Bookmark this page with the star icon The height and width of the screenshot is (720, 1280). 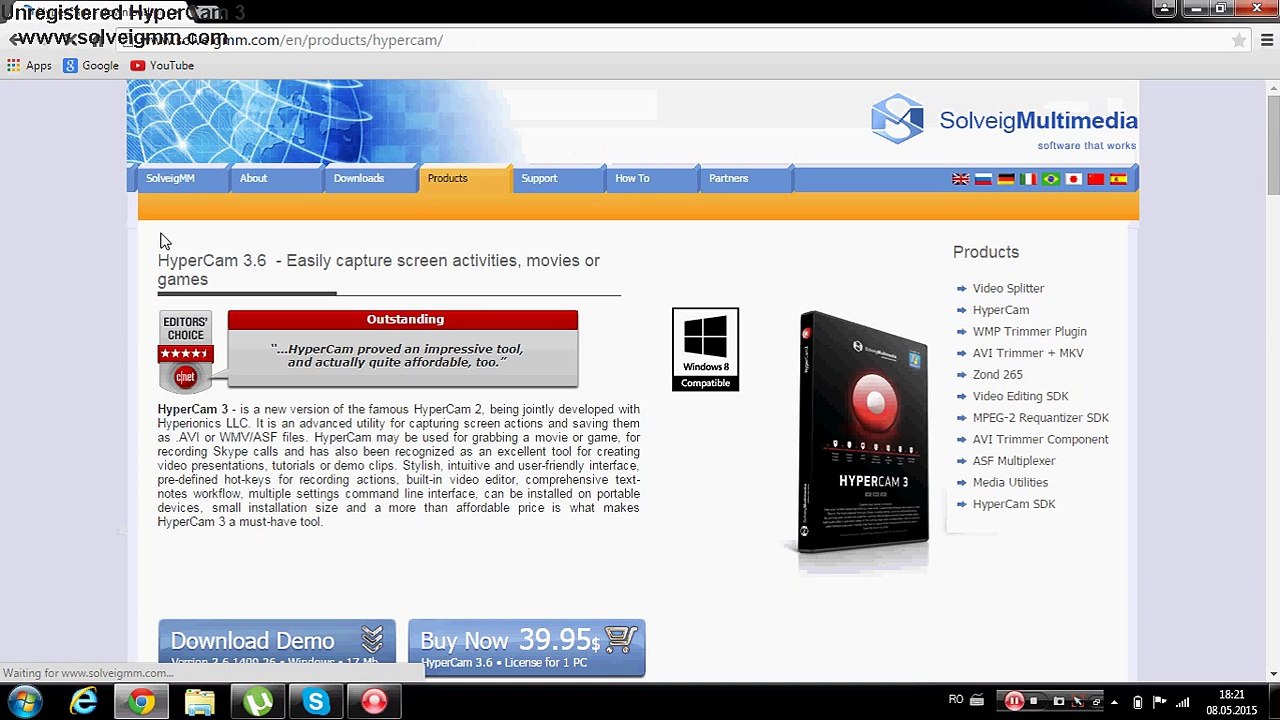pyautogui.click(x=1239, y=40)
